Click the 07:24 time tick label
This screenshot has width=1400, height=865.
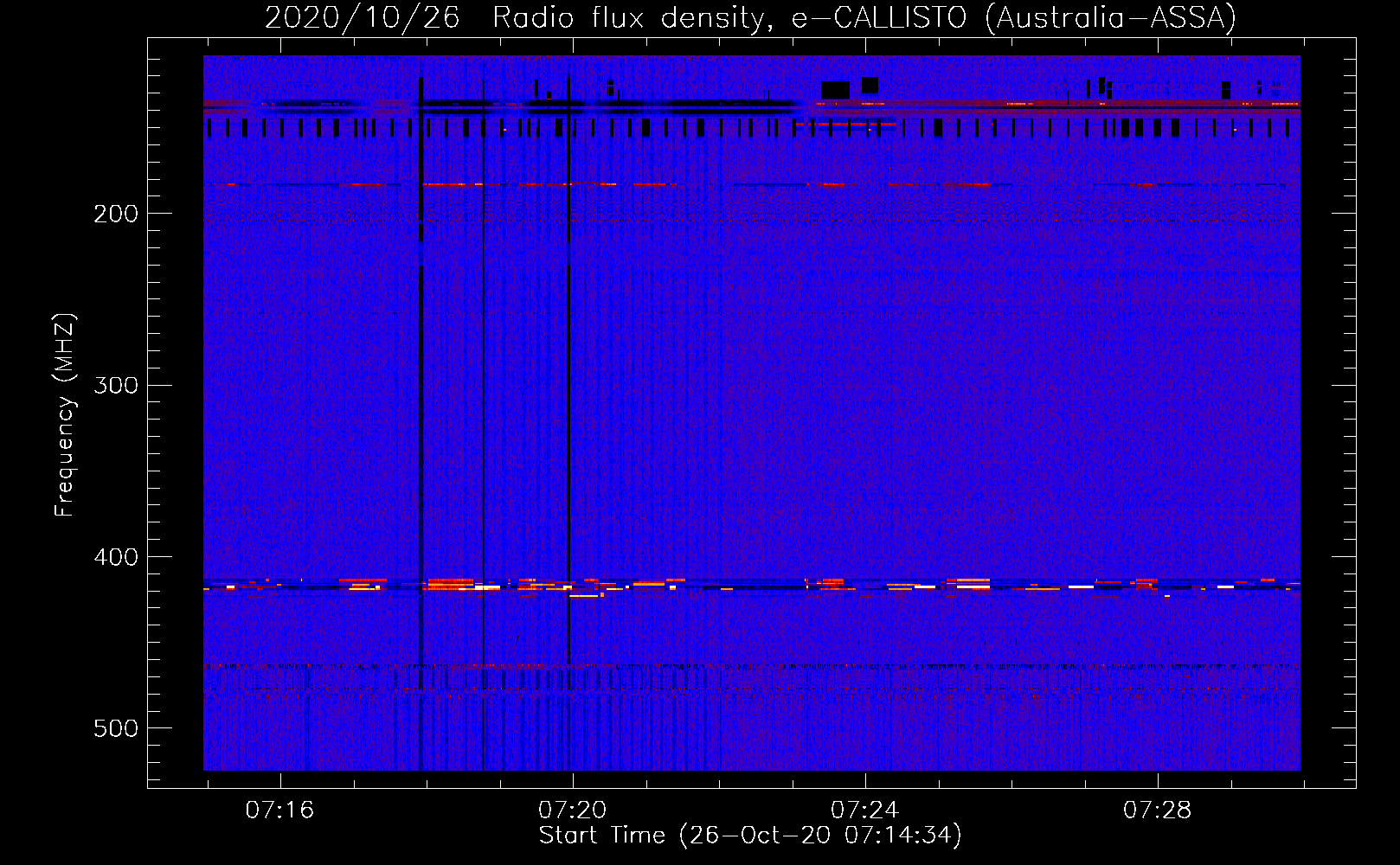tap(864, 811)
